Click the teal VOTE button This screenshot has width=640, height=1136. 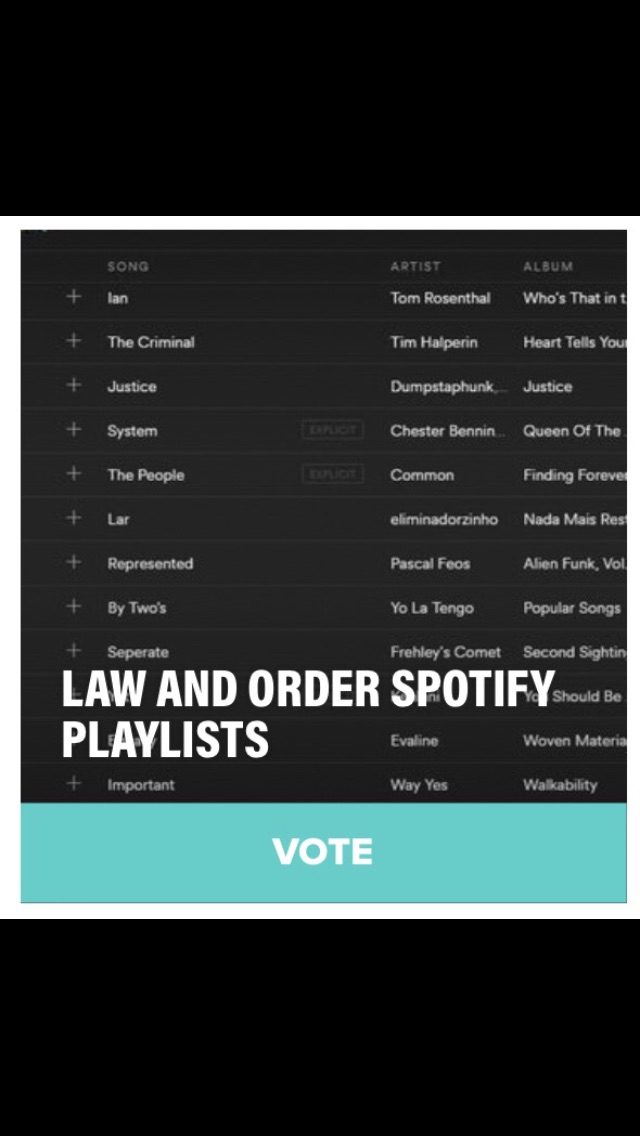[x=323, y=852]
